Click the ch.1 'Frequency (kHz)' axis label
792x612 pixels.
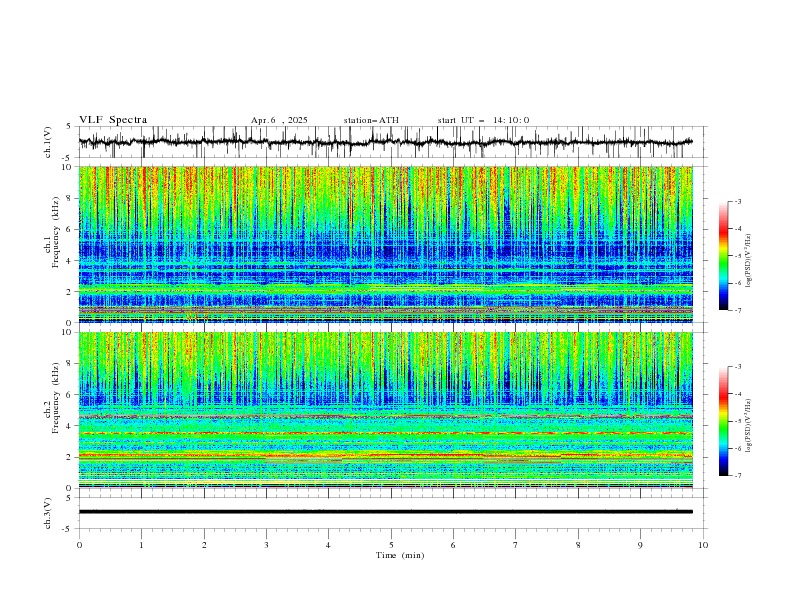coord(56,233)
